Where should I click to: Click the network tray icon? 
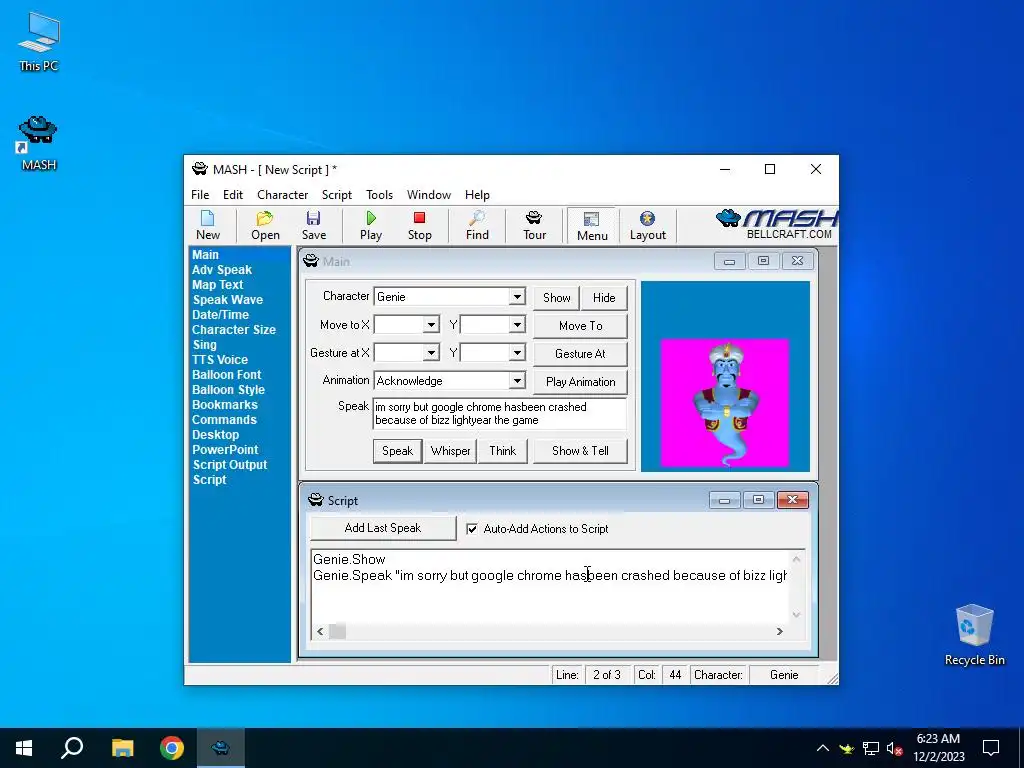click(x=871, y=748)
